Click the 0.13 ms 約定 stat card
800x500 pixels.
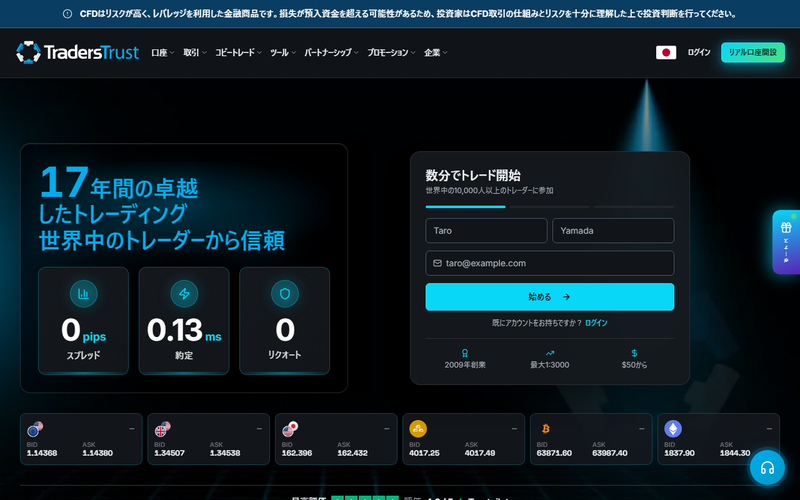click(184, 321)
